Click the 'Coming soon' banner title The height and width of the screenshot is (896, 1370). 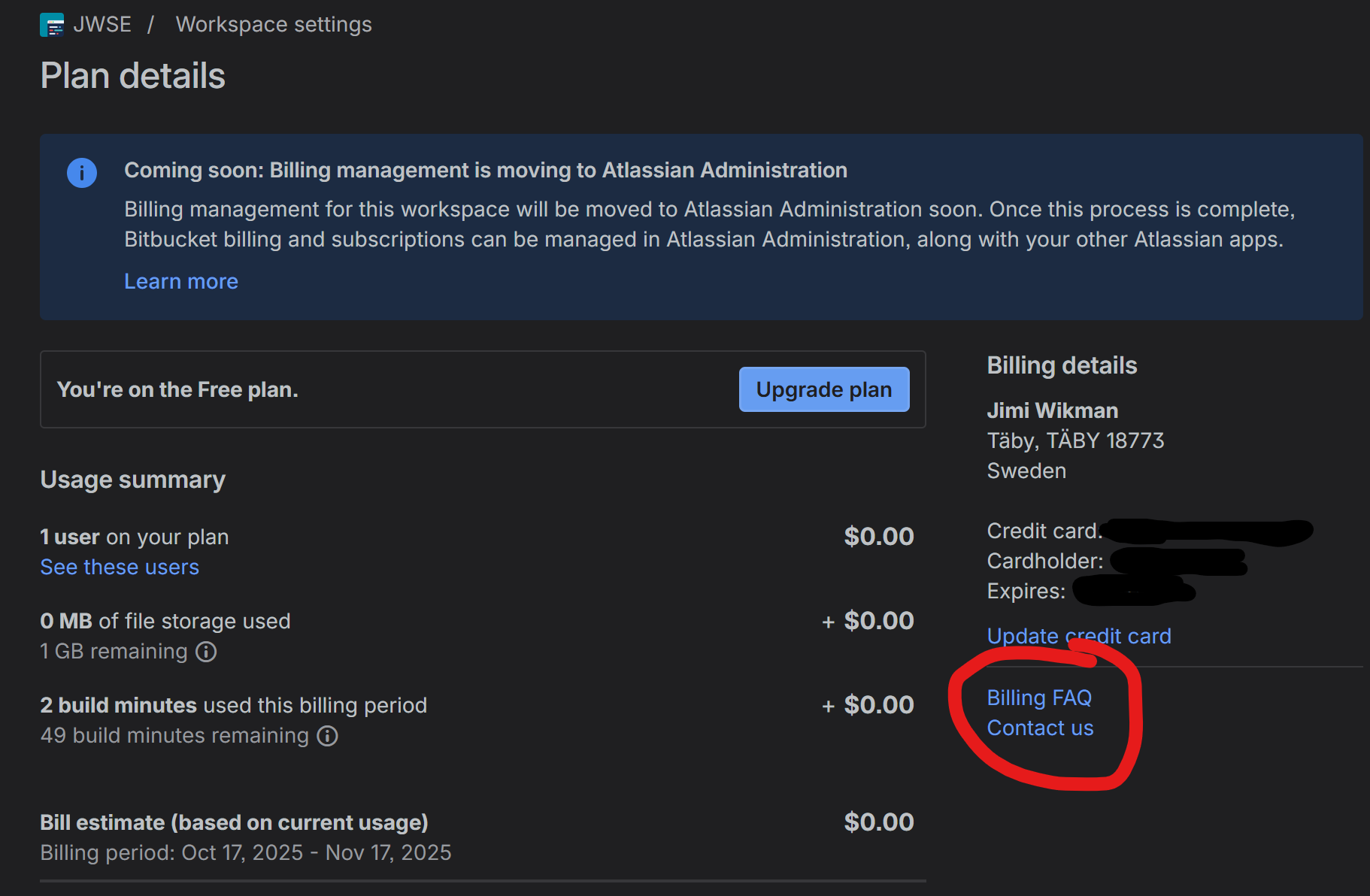point(485,170)
